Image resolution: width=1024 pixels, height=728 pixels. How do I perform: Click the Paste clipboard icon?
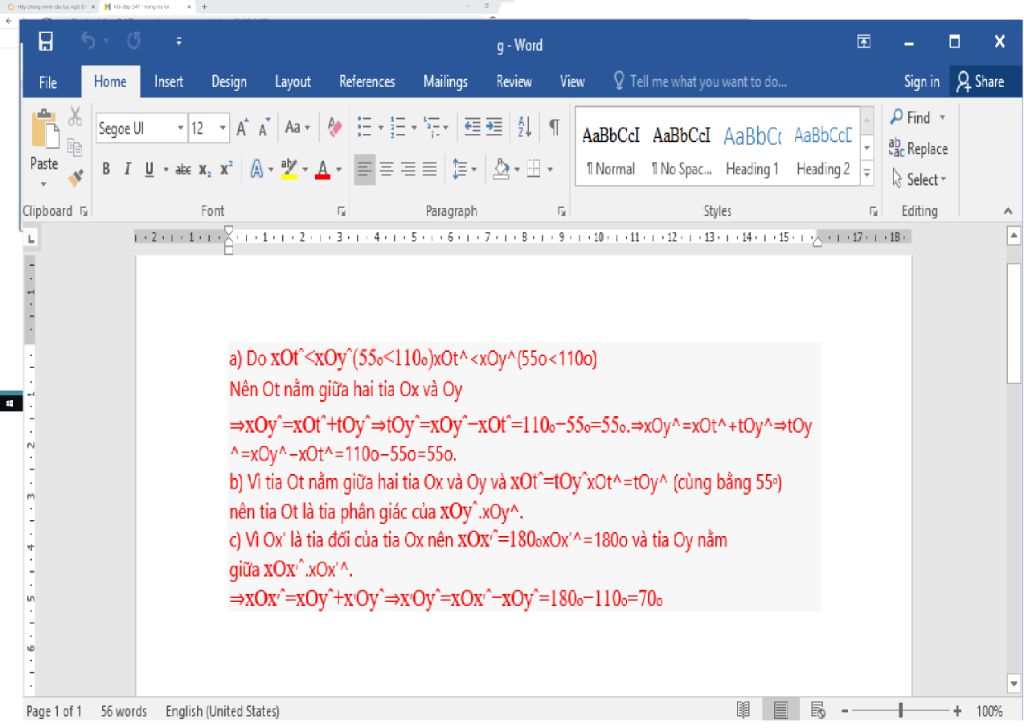tap(44, 129)
